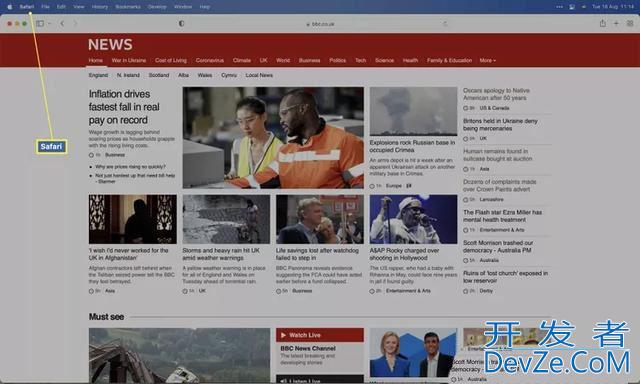Open the Apple menu icon
This screenshot has width=640, height=384.
click(x=9, y=7)
